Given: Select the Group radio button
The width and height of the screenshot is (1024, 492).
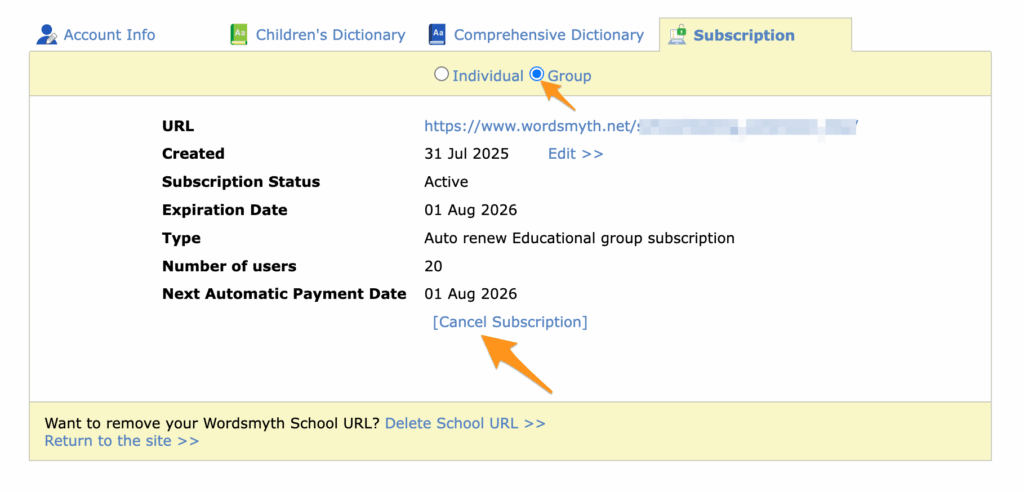Looking at the screenshot, I should click(x=537, y=74).
